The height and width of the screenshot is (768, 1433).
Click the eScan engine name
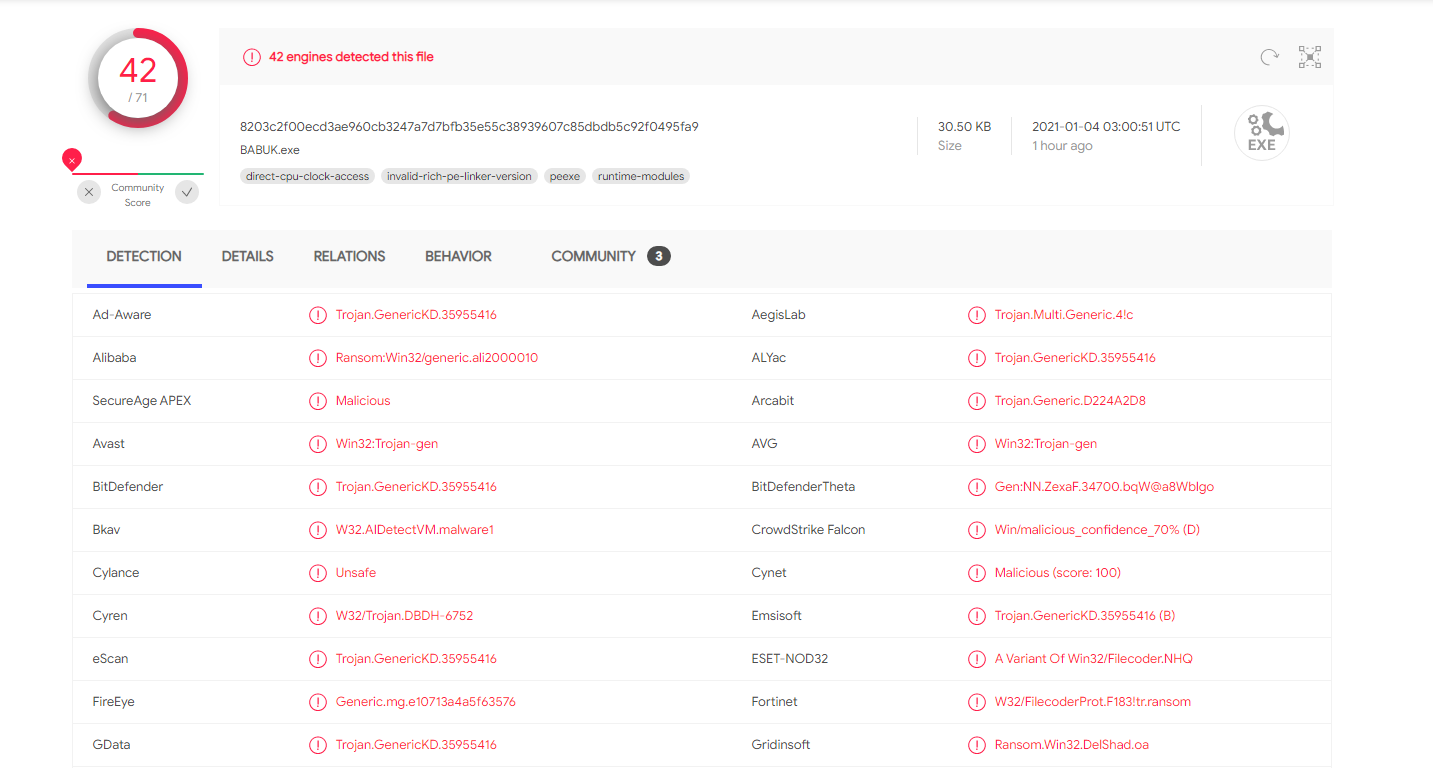(110, 659)
